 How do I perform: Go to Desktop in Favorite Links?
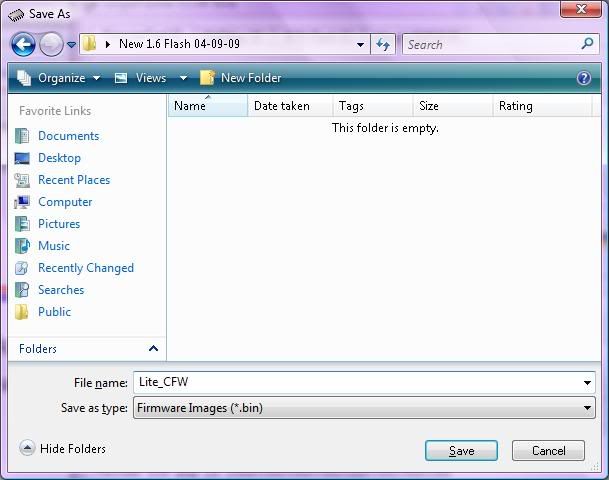[59, 158]
